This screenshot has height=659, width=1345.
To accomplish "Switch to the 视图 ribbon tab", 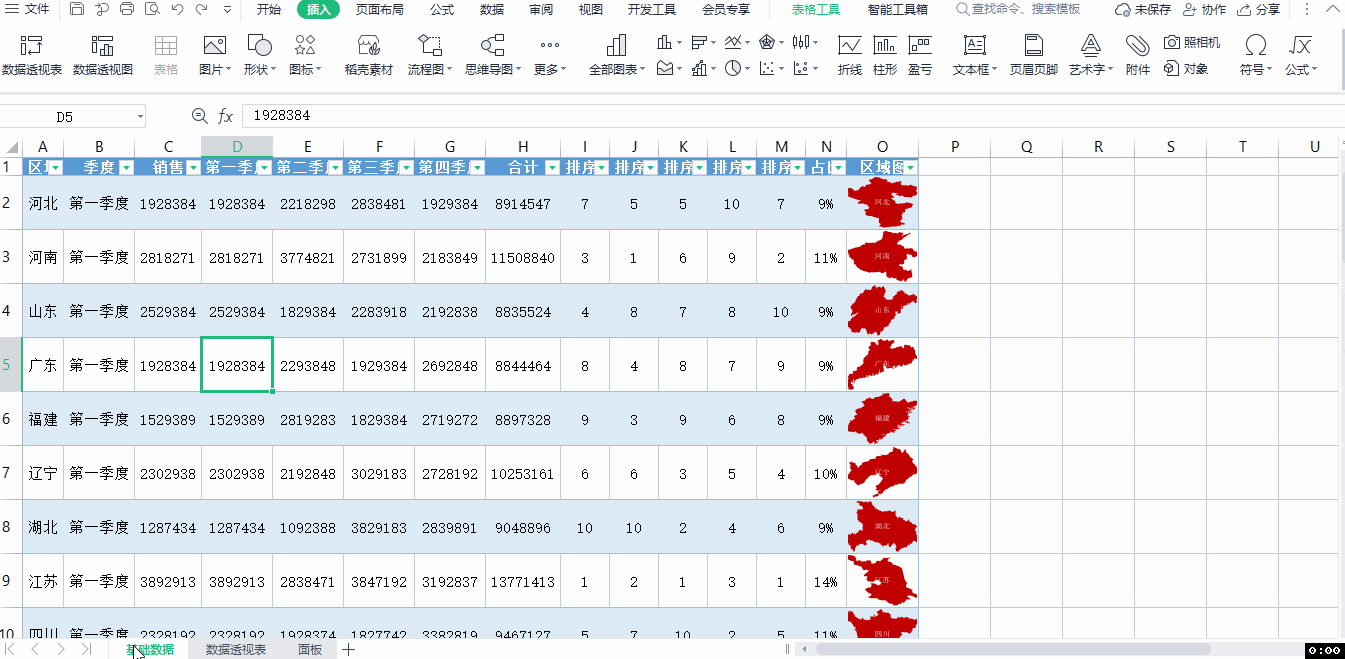I will click(x=591, y=10).
